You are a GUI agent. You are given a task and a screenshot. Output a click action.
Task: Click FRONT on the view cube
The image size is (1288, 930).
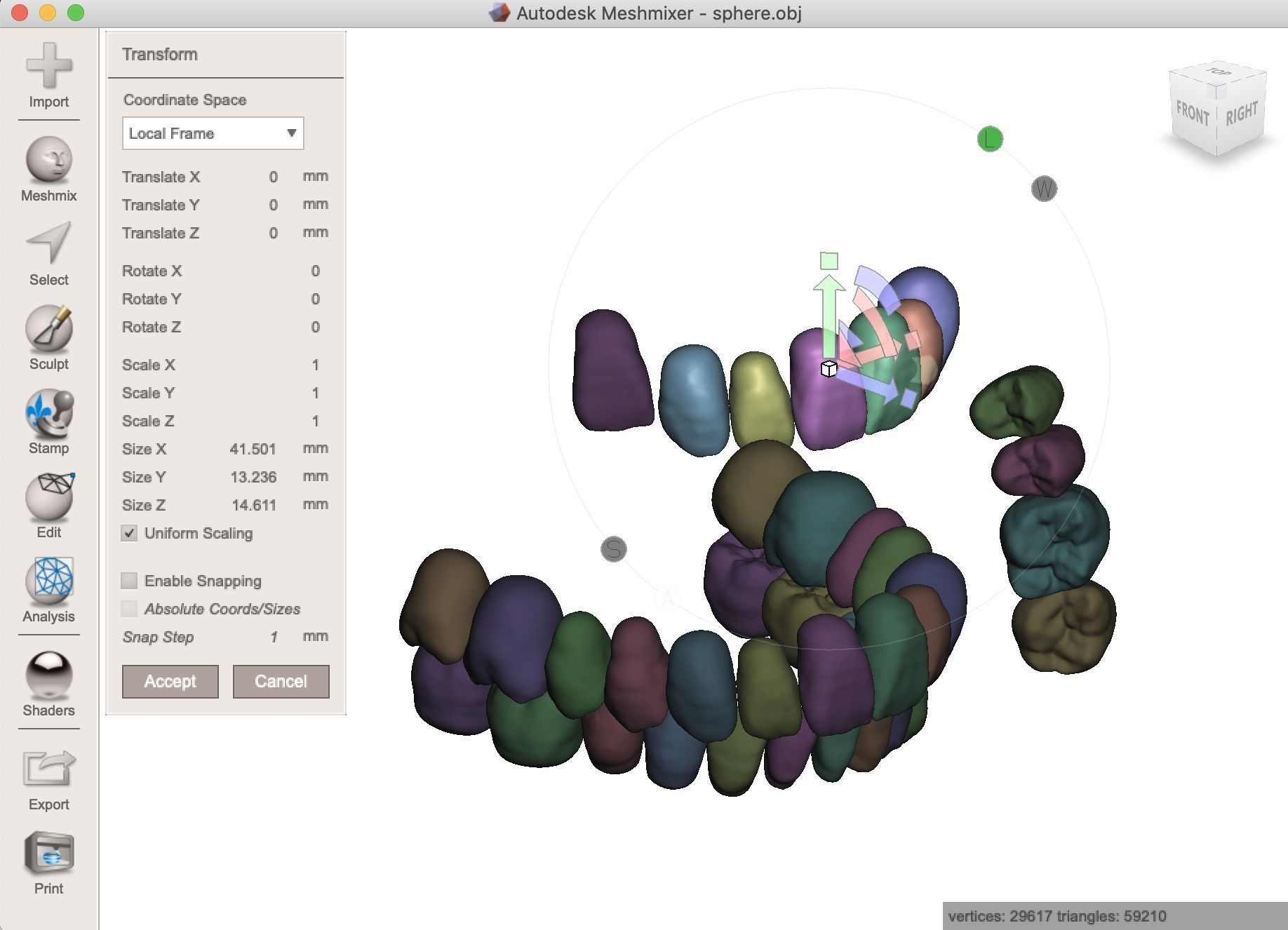click(x=1193, y=112)
